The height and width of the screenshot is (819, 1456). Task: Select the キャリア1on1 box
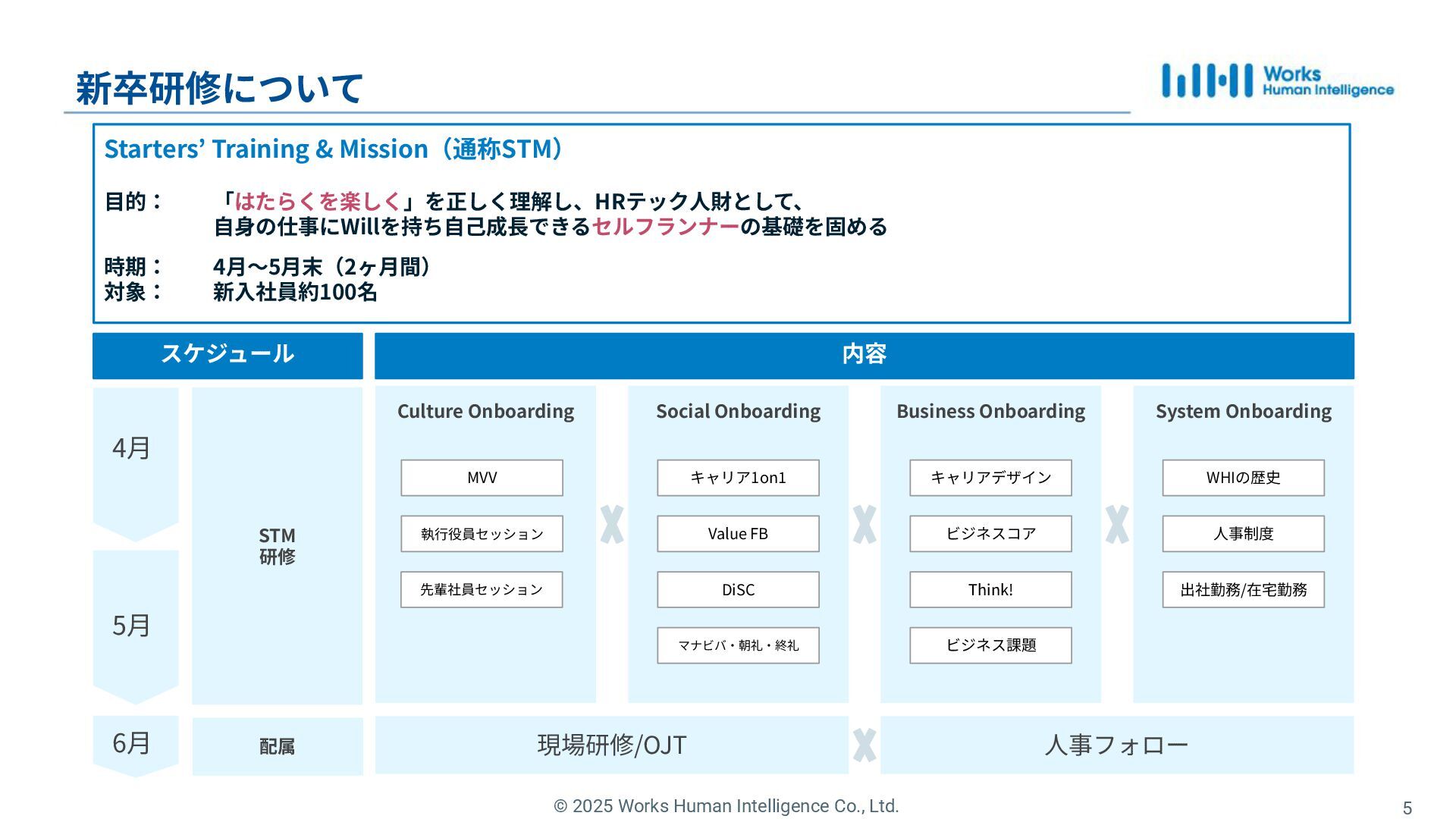coord(738,478)
